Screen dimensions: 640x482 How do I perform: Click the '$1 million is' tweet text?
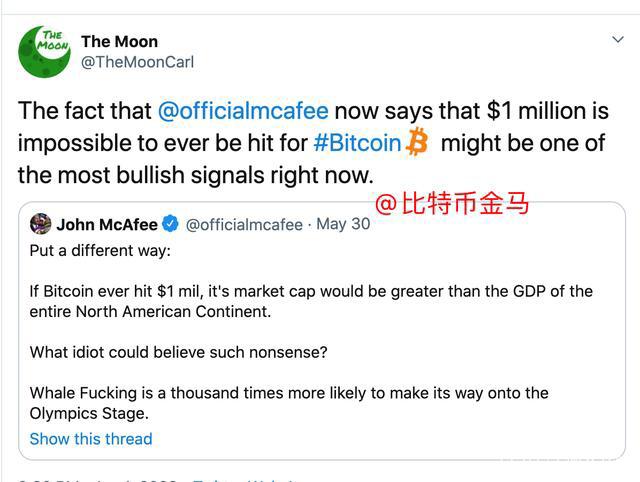548,111
